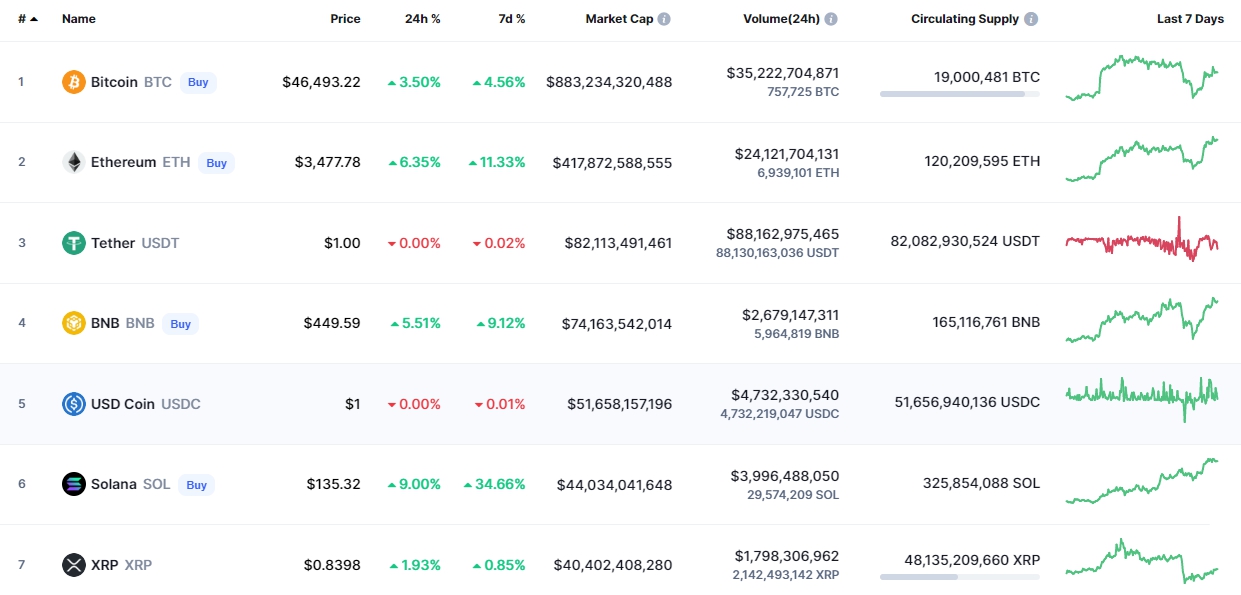Open the Circulating Supply info icon
This screenshot has height=595, width=1241.
[x=1031, y=19]
